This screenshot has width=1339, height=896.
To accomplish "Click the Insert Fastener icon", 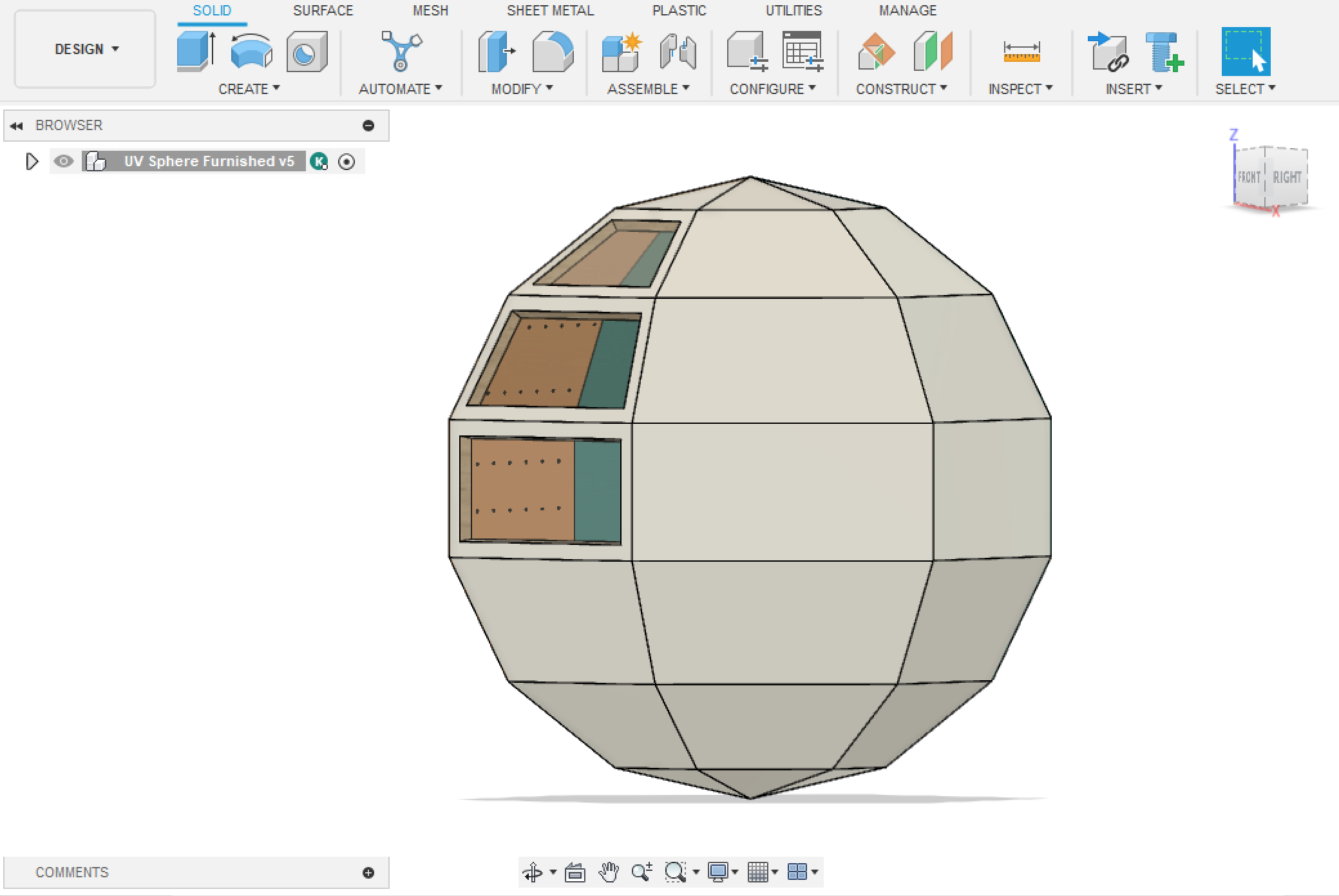I will click(x=1164, y=52).
